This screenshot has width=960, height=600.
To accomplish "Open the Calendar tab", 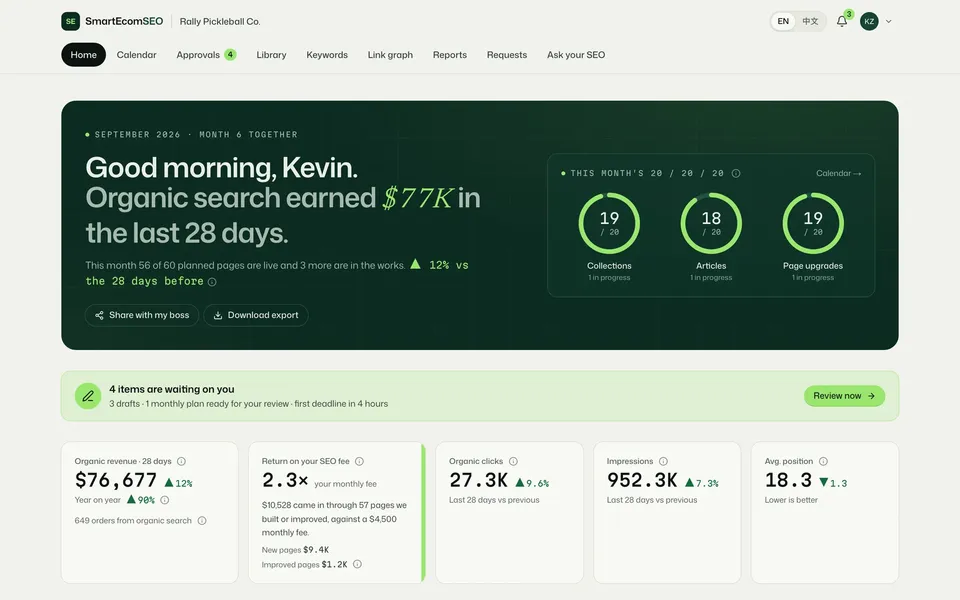I will pyautogui.click(x=137, y=54).
